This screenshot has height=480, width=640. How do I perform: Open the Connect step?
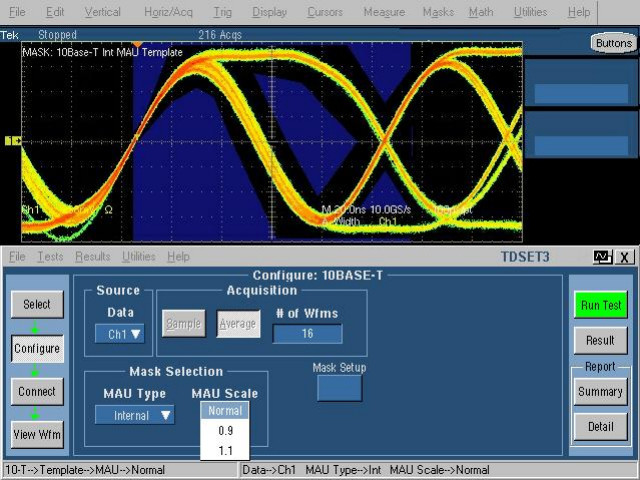click(37, 391)
